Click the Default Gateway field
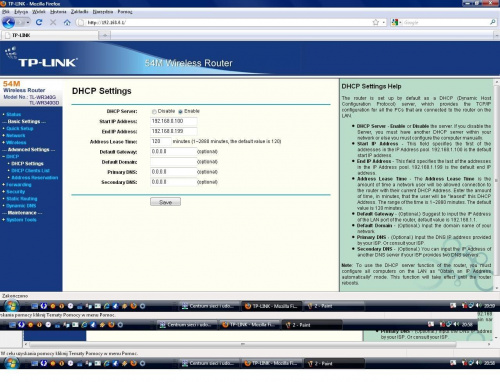The width and height of the screenshot is (500, 382). coord(173,152)
